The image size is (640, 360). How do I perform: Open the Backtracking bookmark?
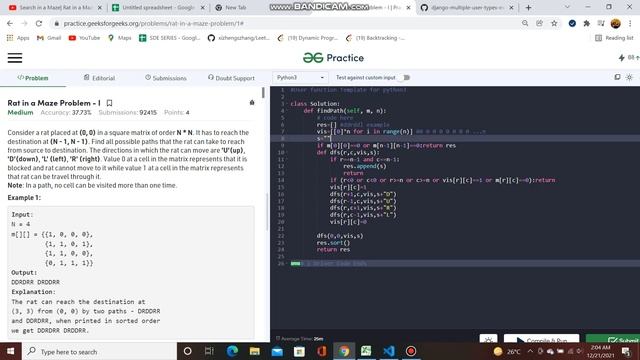click(x=375, y=38)
